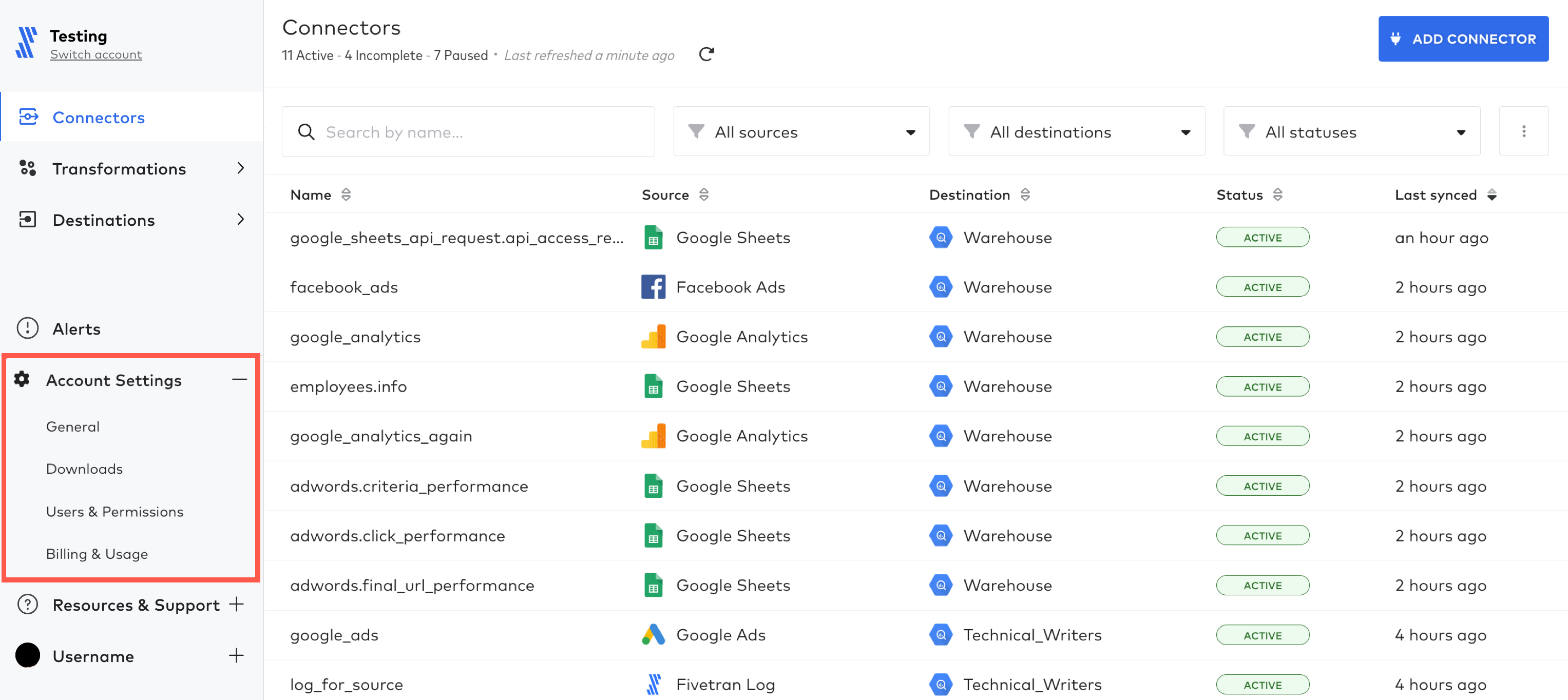
Task: Select the Billing & Usage settings option
Action: (x=96, y=554)
